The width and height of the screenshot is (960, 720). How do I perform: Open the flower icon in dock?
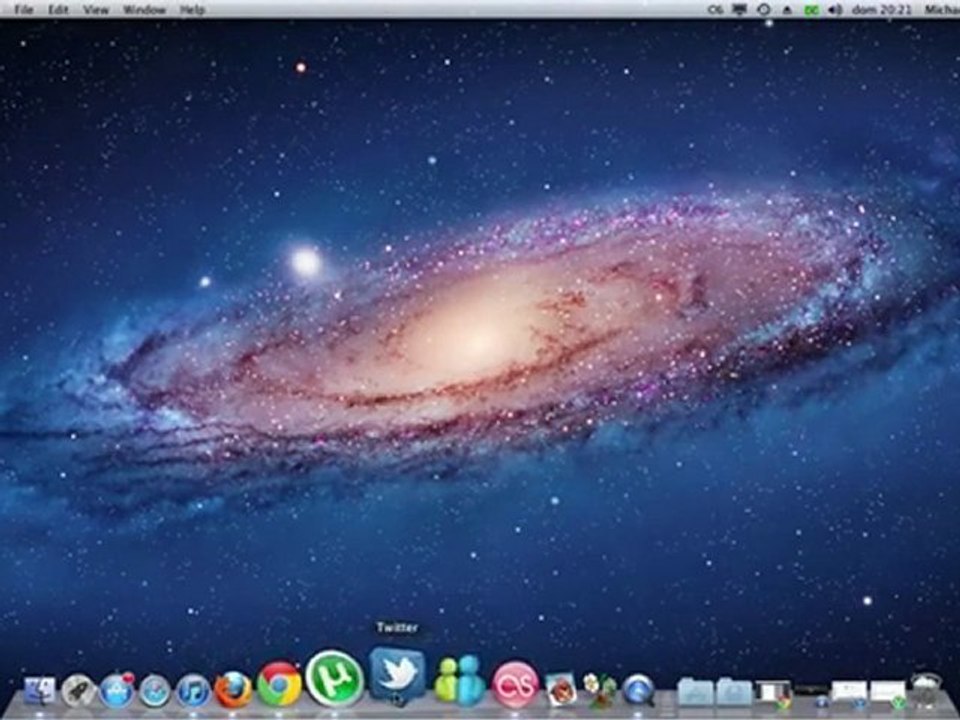(600, 690)
